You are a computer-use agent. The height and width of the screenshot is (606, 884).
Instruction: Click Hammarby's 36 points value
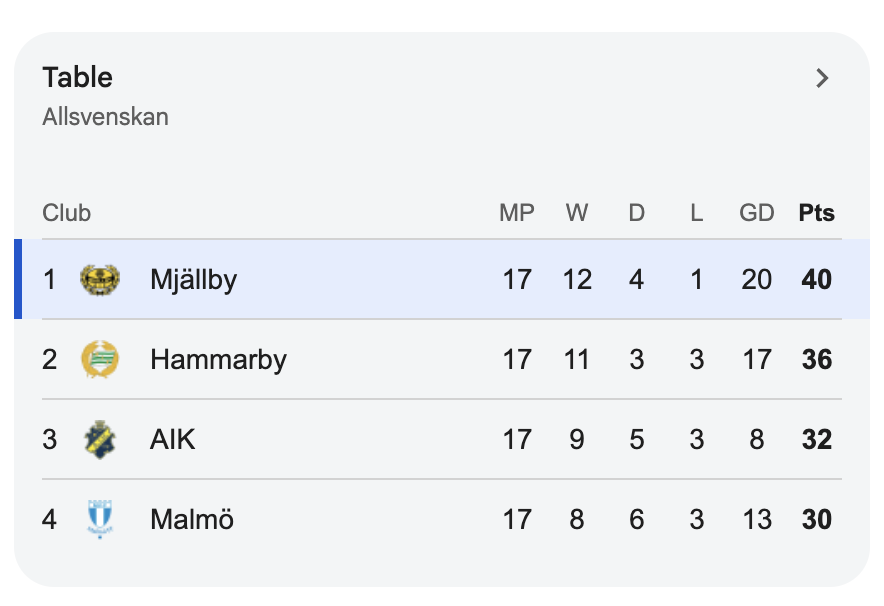pyautogui.click(x=816, y=360)
